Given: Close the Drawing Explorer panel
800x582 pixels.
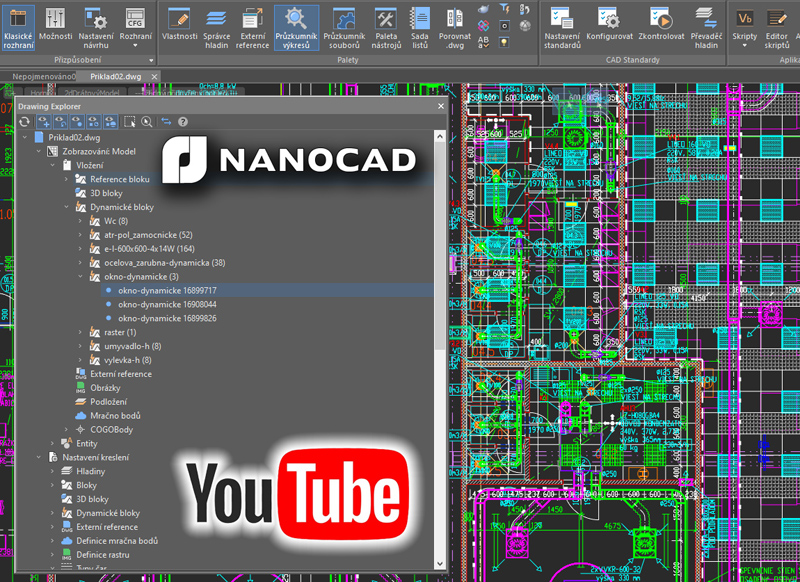Looking at the screenshot, I should pyautogui.click(x=441, y=106).
